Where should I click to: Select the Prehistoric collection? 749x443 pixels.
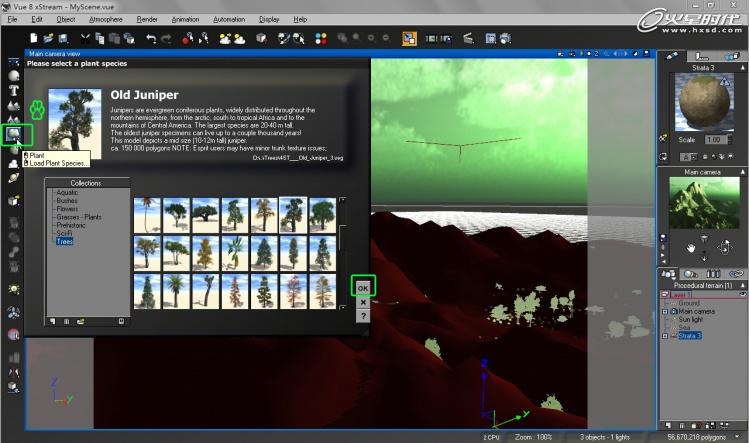[71, 225]
